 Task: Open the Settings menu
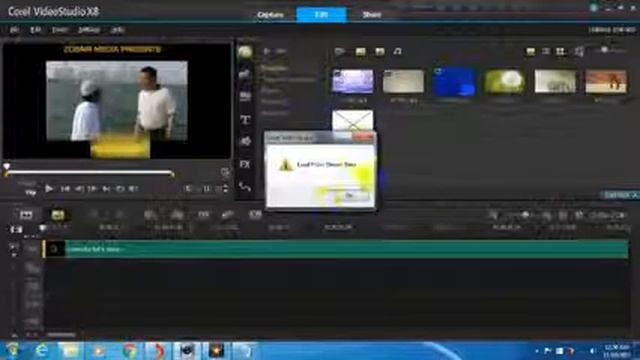89,30
